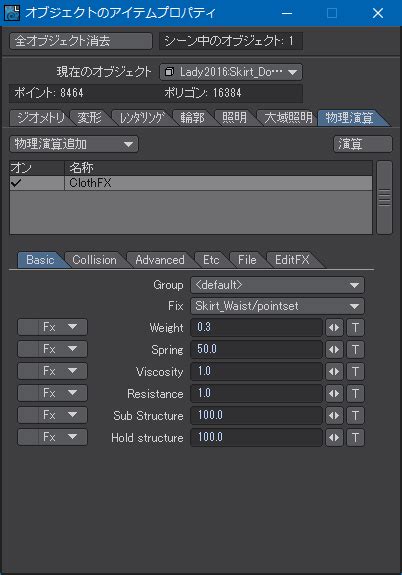
Task: Click the Viscosity value field 1.0
Action: tap(256, 371)
